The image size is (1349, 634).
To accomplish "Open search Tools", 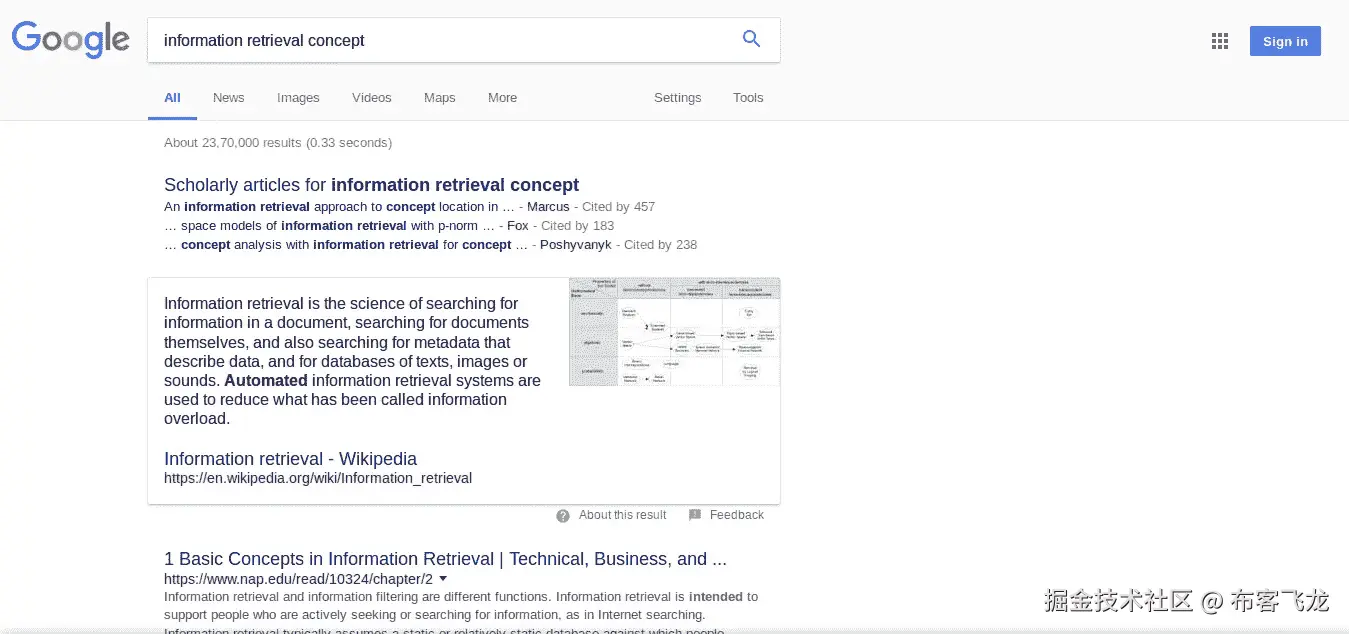I will [748, 98].
